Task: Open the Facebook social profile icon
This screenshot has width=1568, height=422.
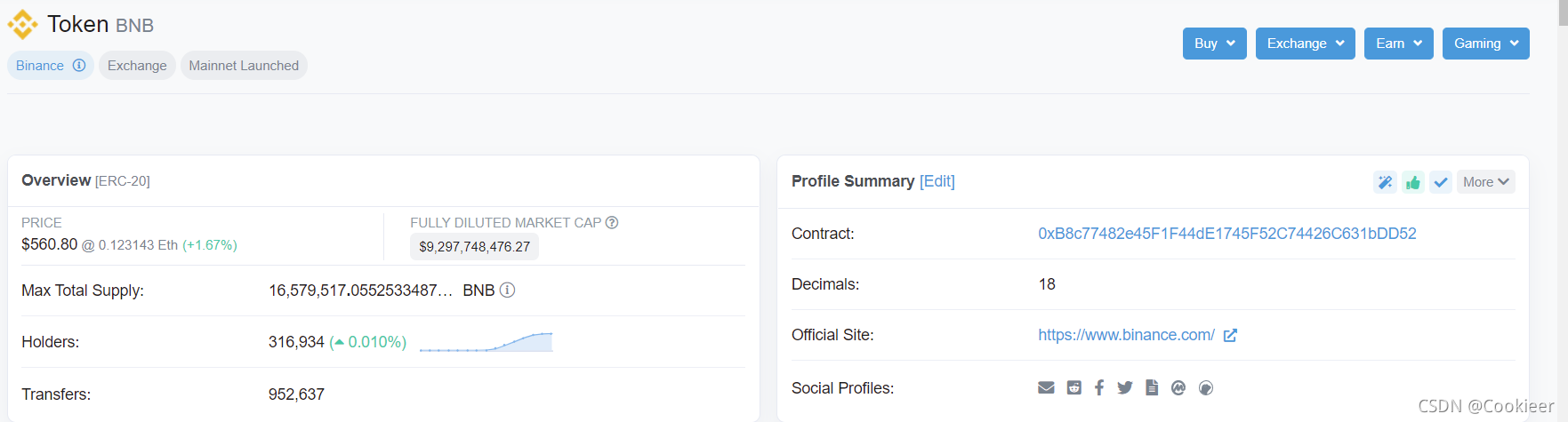Action: point(1099,387)
